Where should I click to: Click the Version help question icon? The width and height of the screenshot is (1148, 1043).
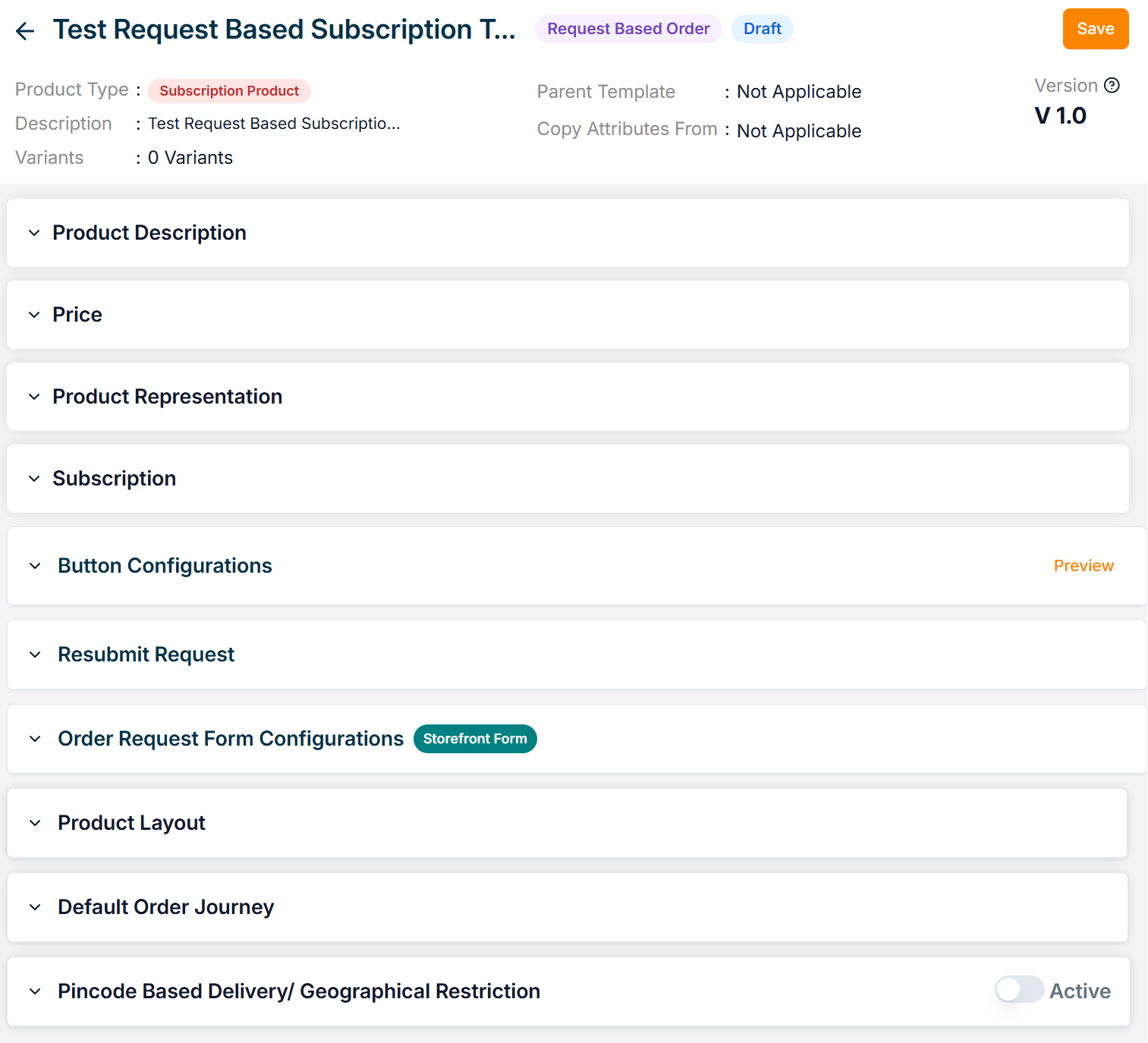pyautogui.click(x=1112, y=86)
